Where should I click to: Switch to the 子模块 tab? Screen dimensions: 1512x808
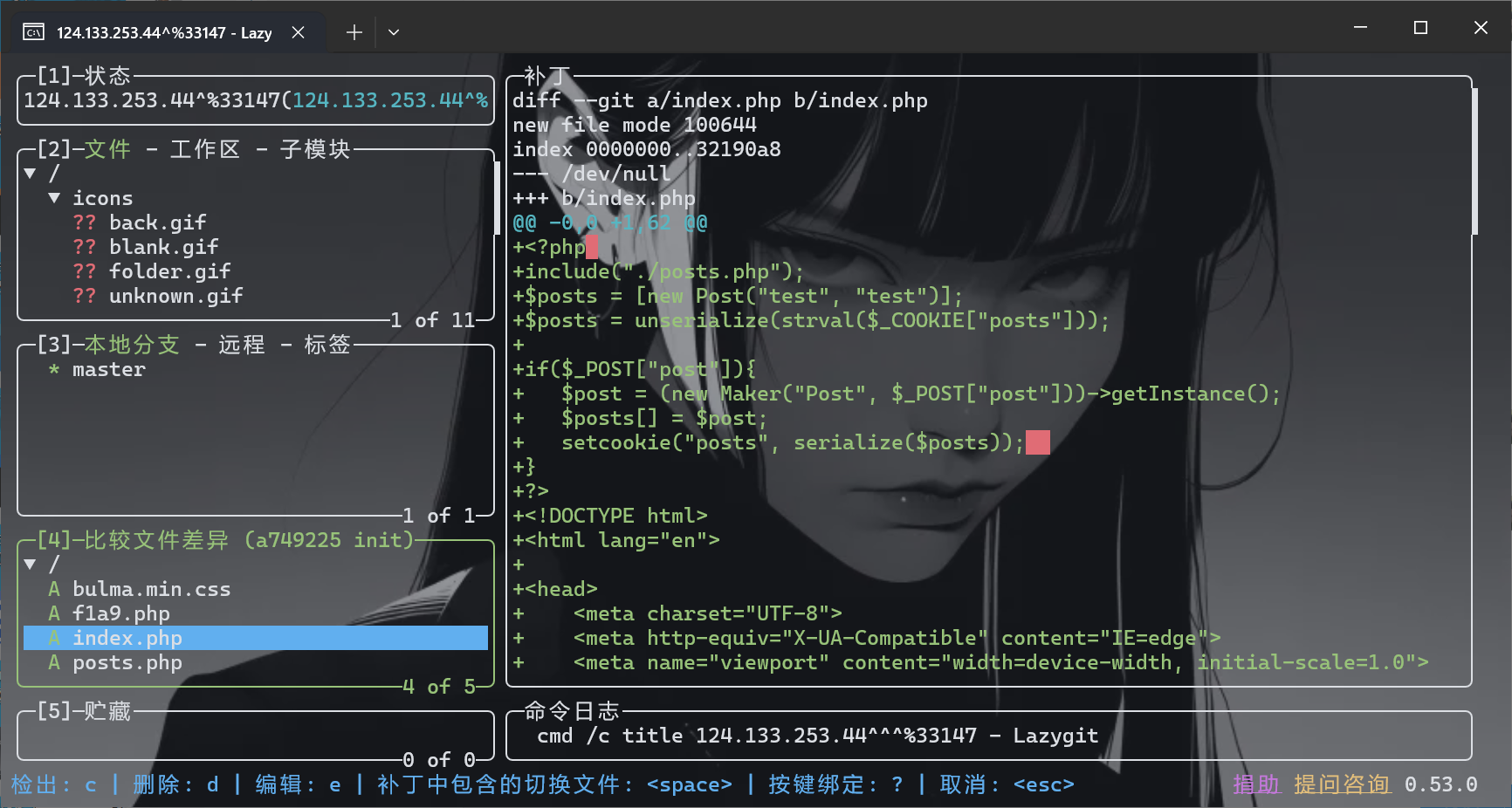(x=314, y=149)
